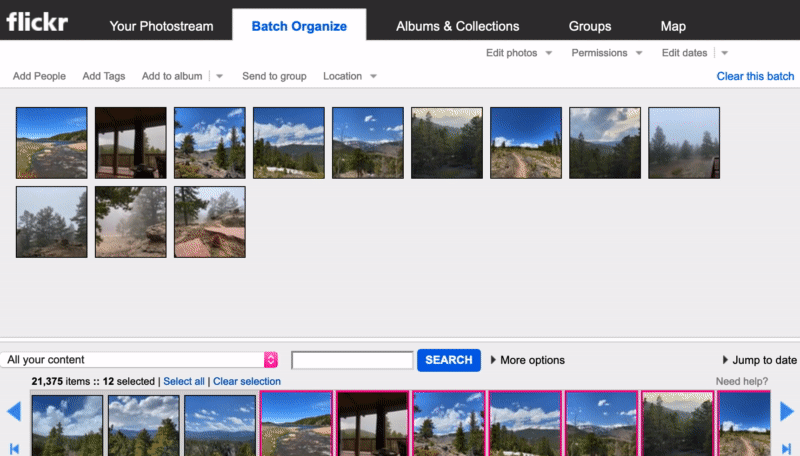Jump to the last filmstrip page
This screenshot has height=456, width=800.
click(x=786, y=448)
